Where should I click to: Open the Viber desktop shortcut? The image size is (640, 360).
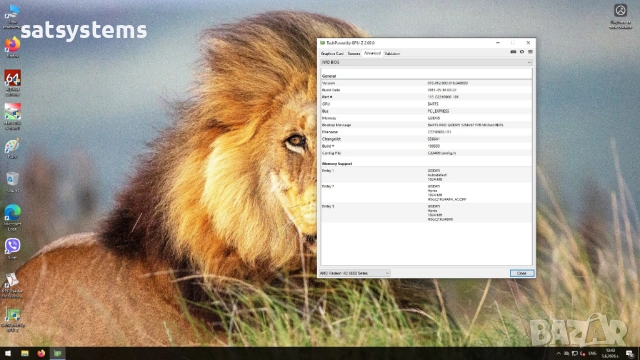click(12, 249)
